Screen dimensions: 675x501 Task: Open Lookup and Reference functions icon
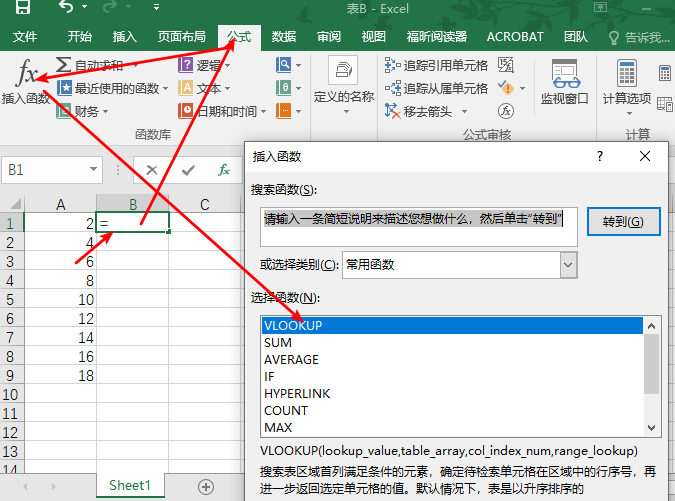[284, 65]
